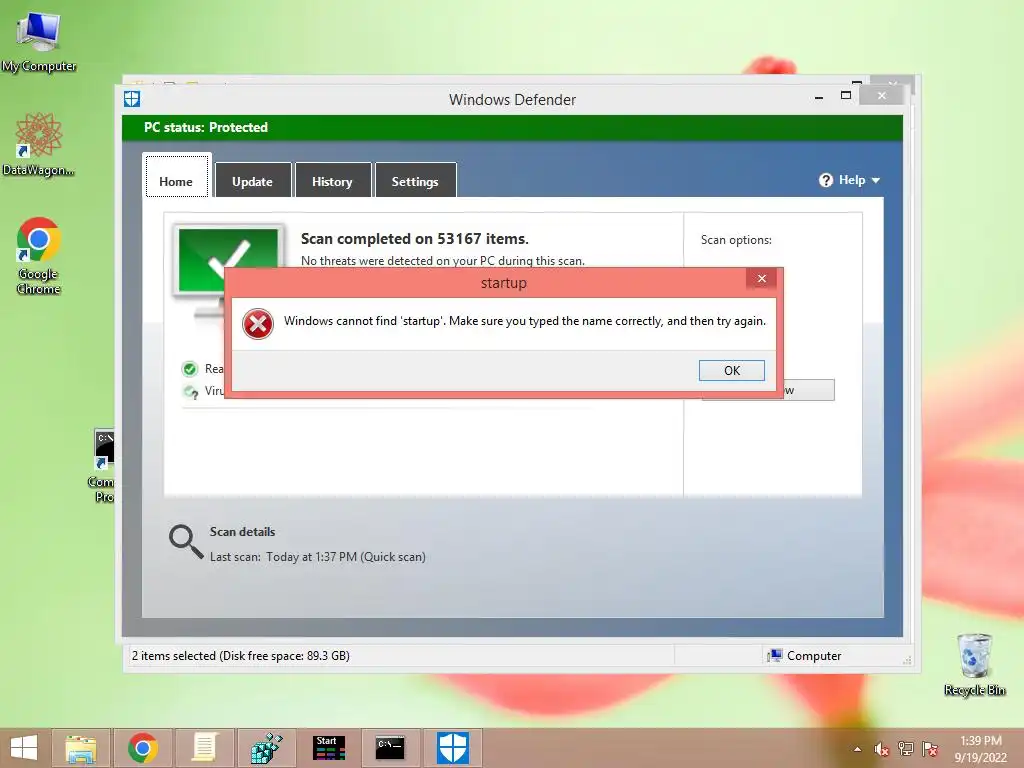Click the real-time protection green check icon

(x=189, y=369)
